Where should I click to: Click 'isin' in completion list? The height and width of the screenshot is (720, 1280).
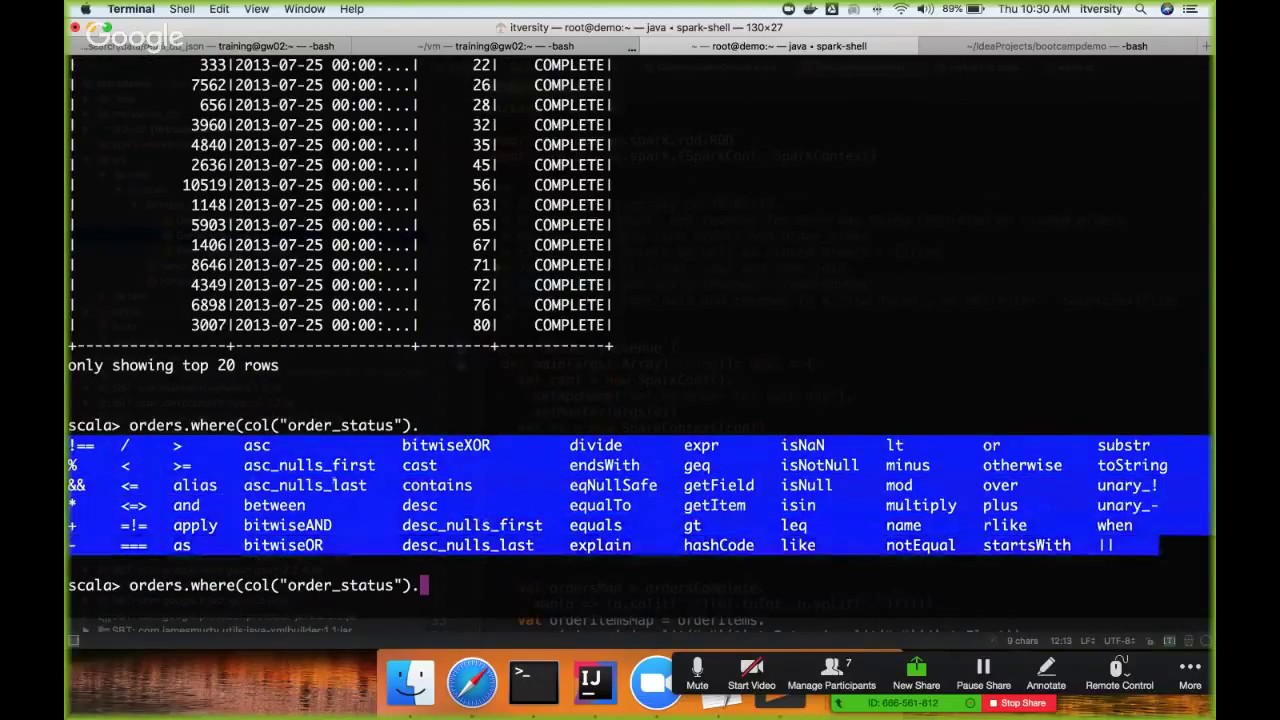[x=798, y=505]
